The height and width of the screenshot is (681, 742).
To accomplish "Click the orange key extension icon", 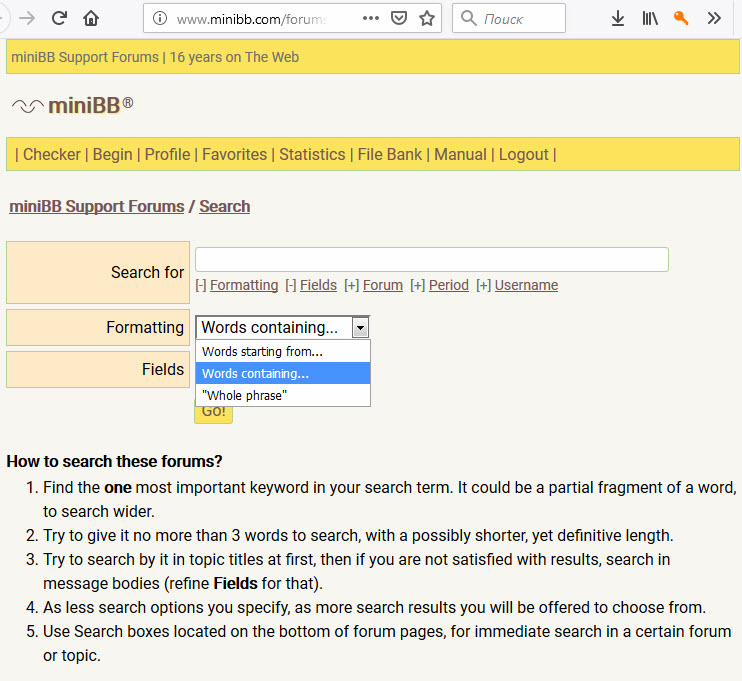I will (680, 18).
